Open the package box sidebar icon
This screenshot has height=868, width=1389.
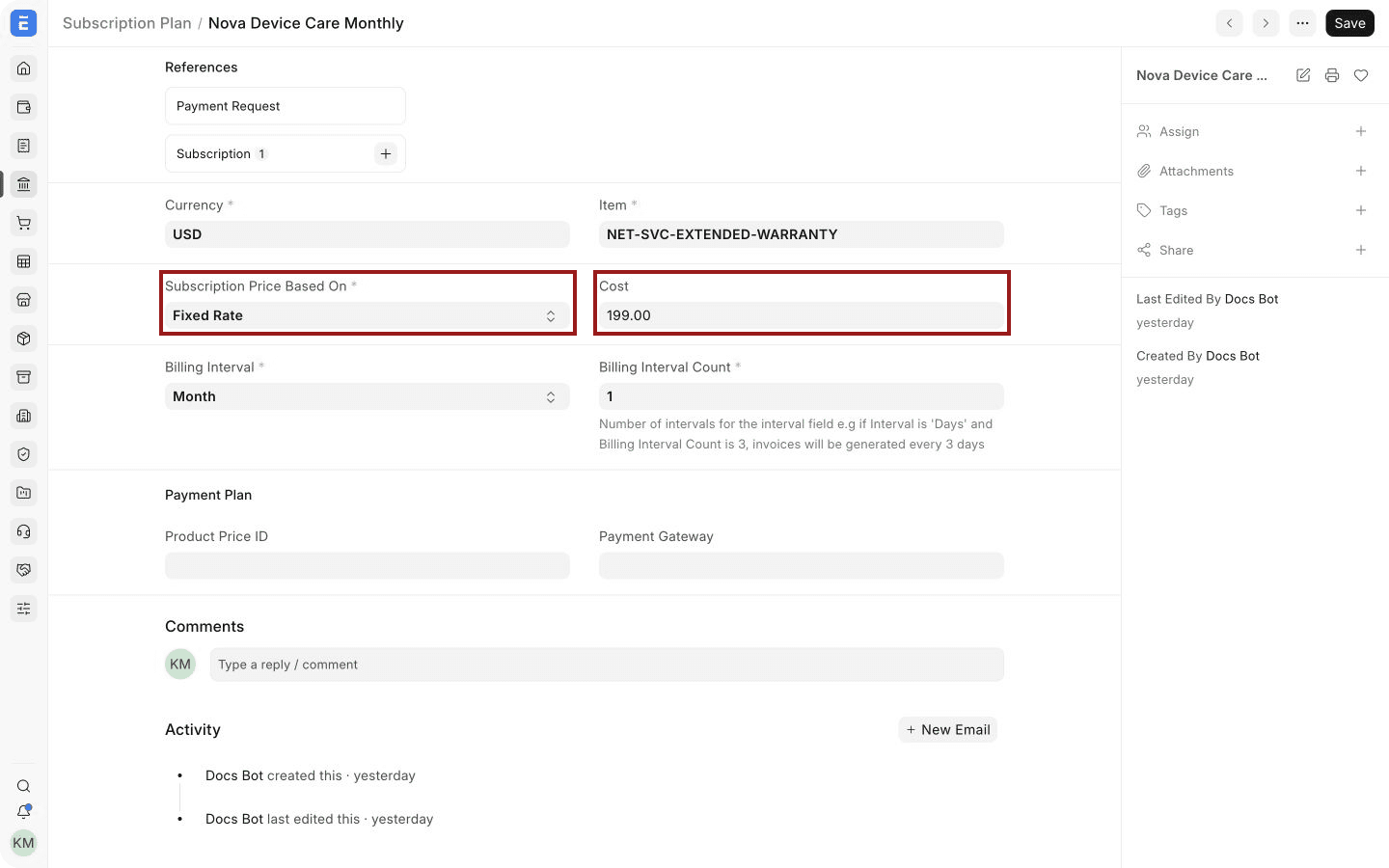24,339
